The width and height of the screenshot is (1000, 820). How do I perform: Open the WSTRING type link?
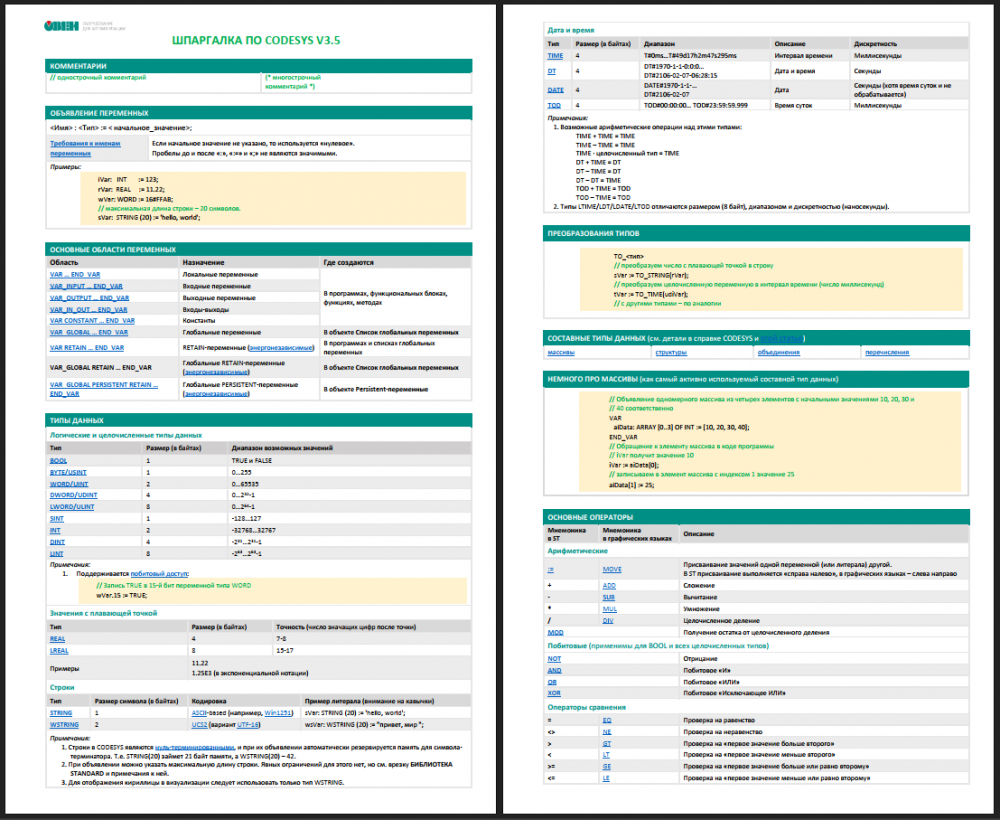click(64, 724)
